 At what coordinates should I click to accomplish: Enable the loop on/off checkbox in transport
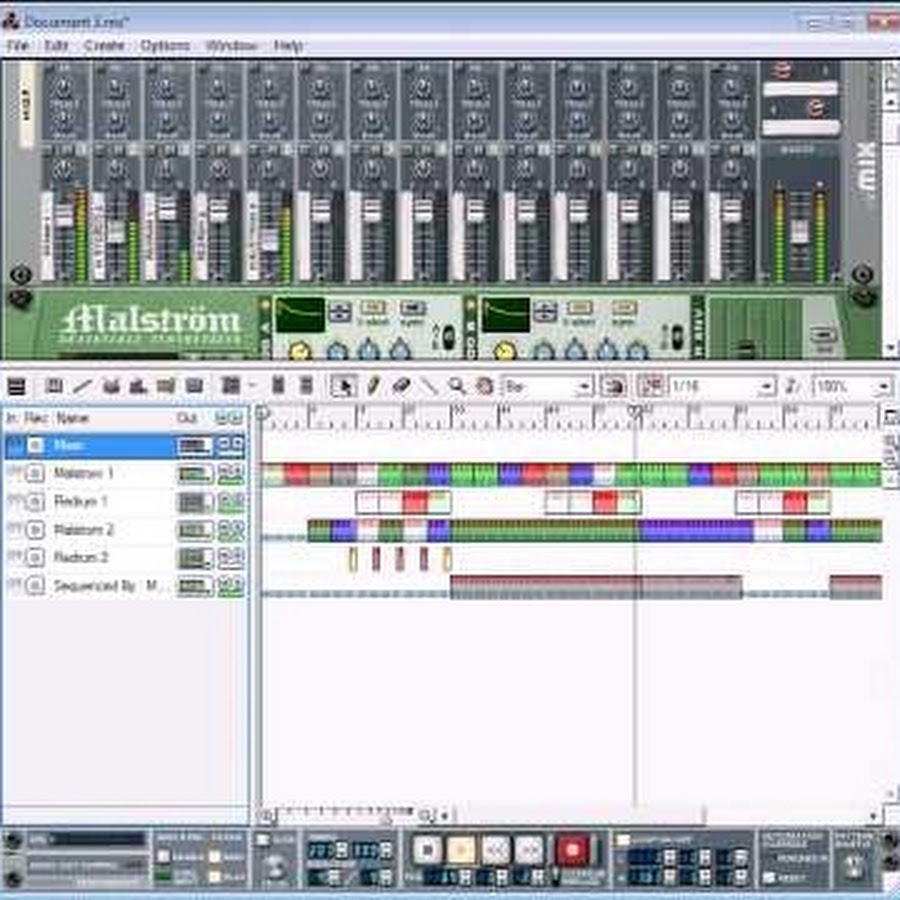pyautogui.click(x=623, y=840)
